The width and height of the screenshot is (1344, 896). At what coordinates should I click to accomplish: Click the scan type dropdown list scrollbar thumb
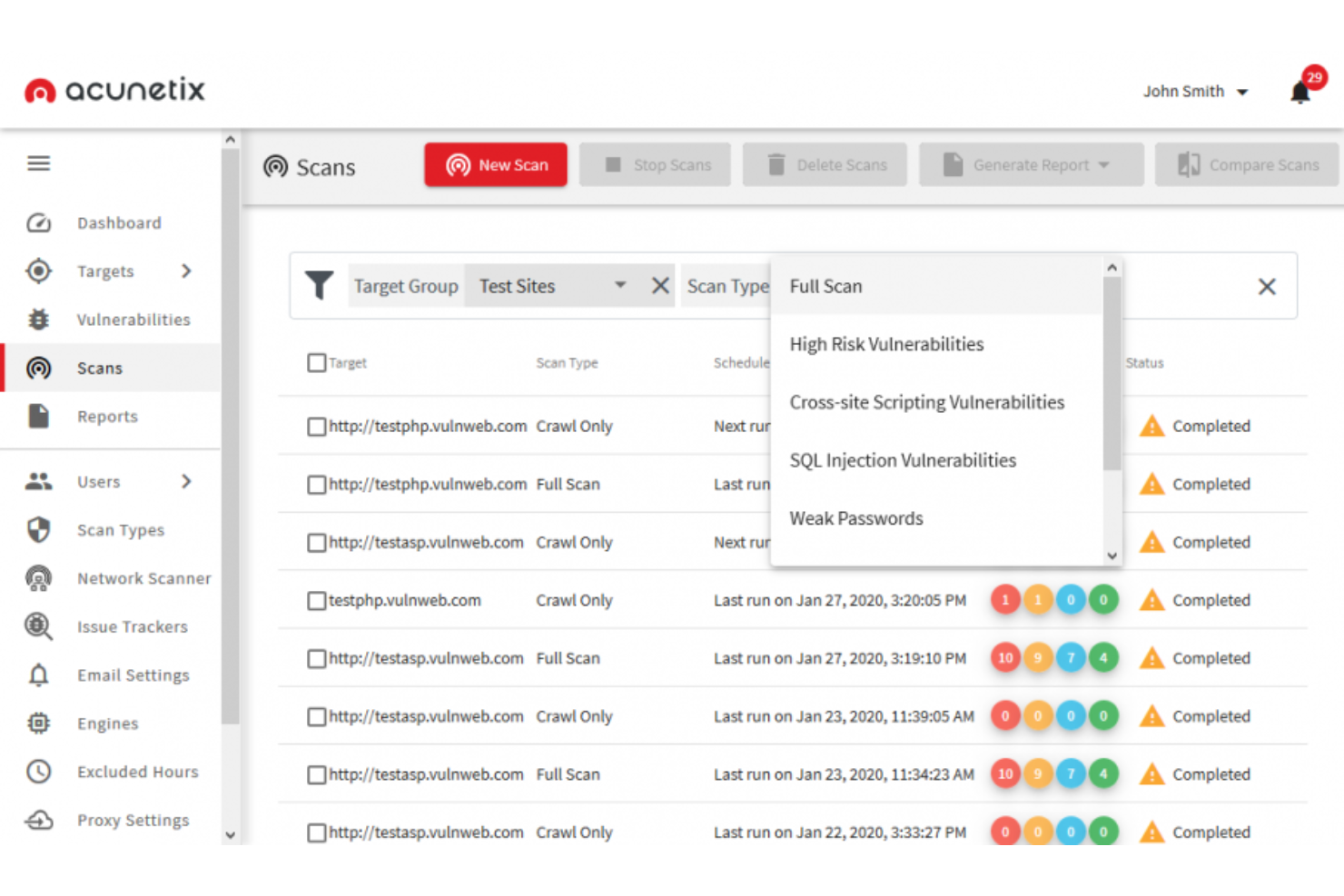coord(1112,373)
